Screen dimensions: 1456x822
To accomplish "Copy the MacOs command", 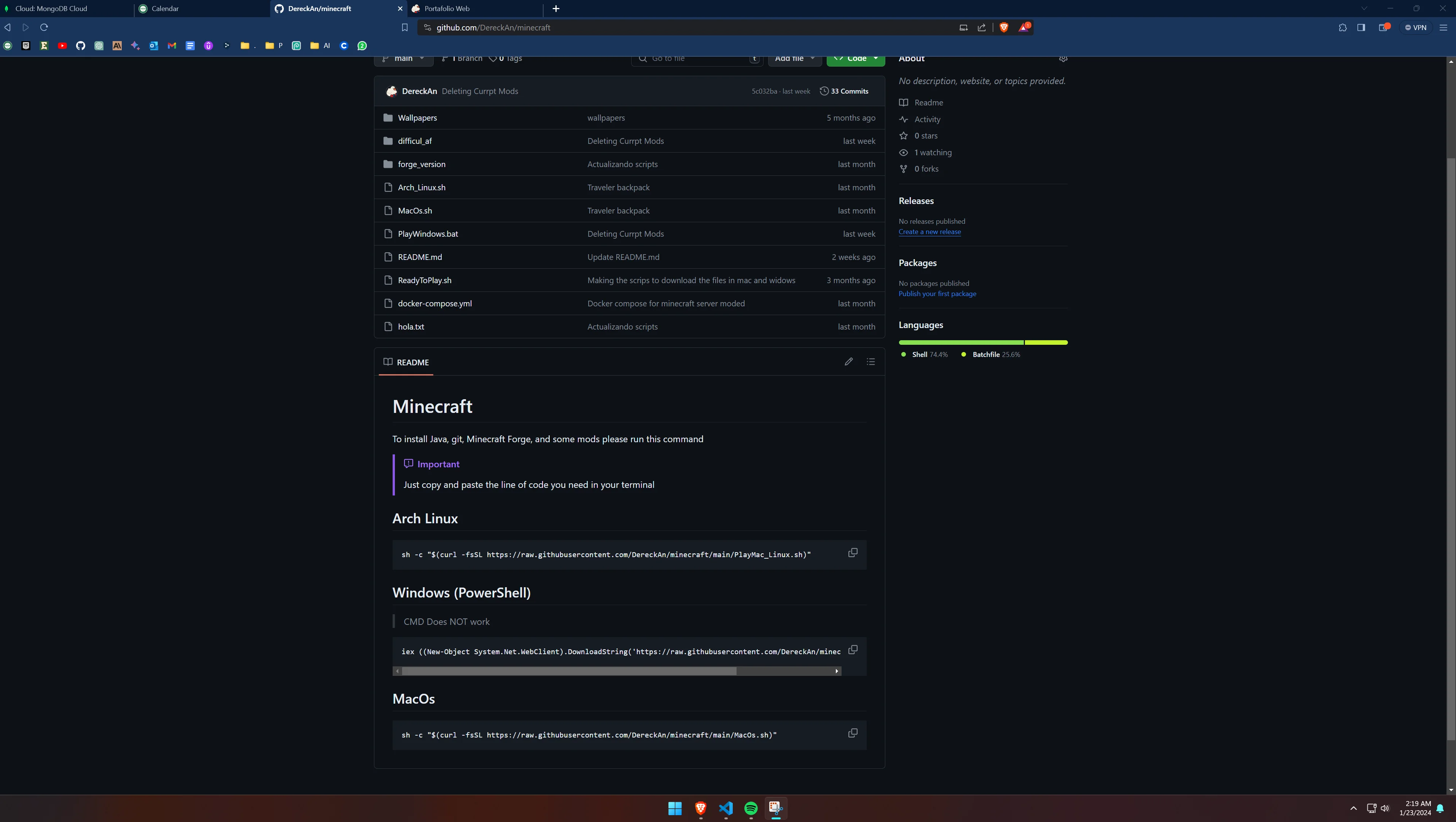I will pyautogui.click(x=852, y=733).
